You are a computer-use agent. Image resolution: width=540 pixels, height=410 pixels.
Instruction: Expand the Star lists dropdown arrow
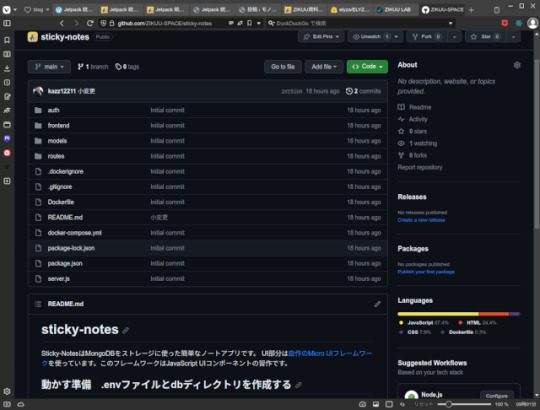[x=513, y=36]
